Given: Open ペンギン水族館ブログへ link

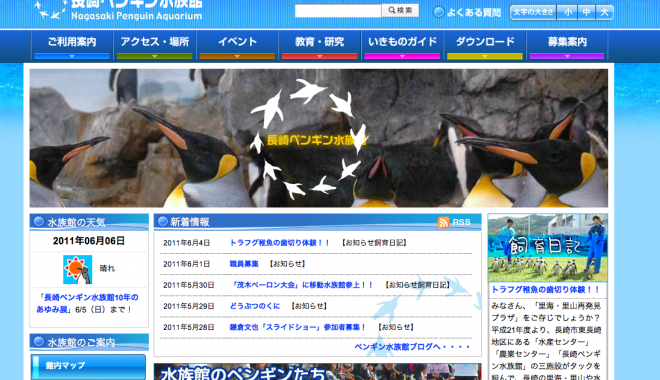Looking at the screenshot, I should tap(412, 347).
